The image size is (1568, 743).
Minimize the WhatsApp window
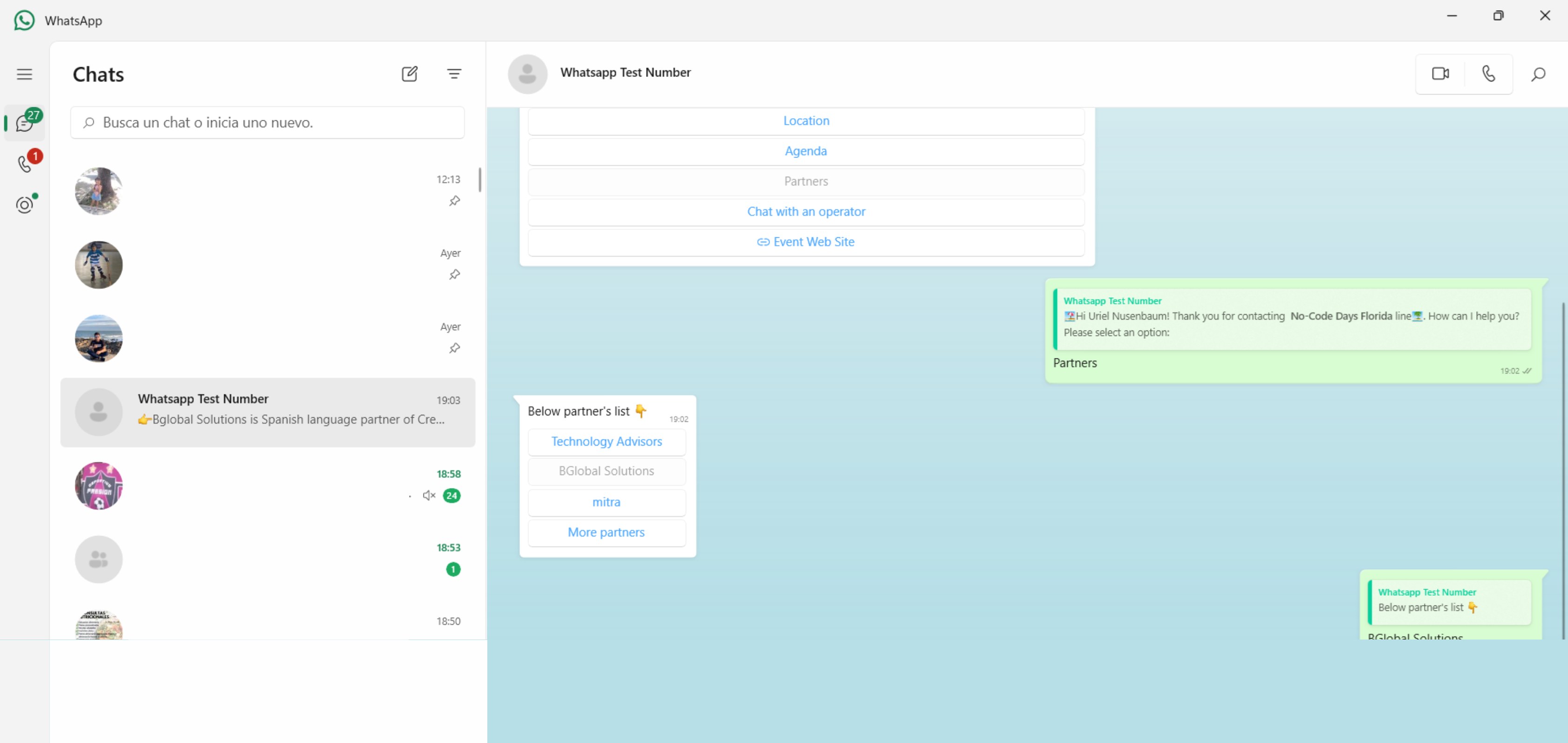click(1452, 16)
